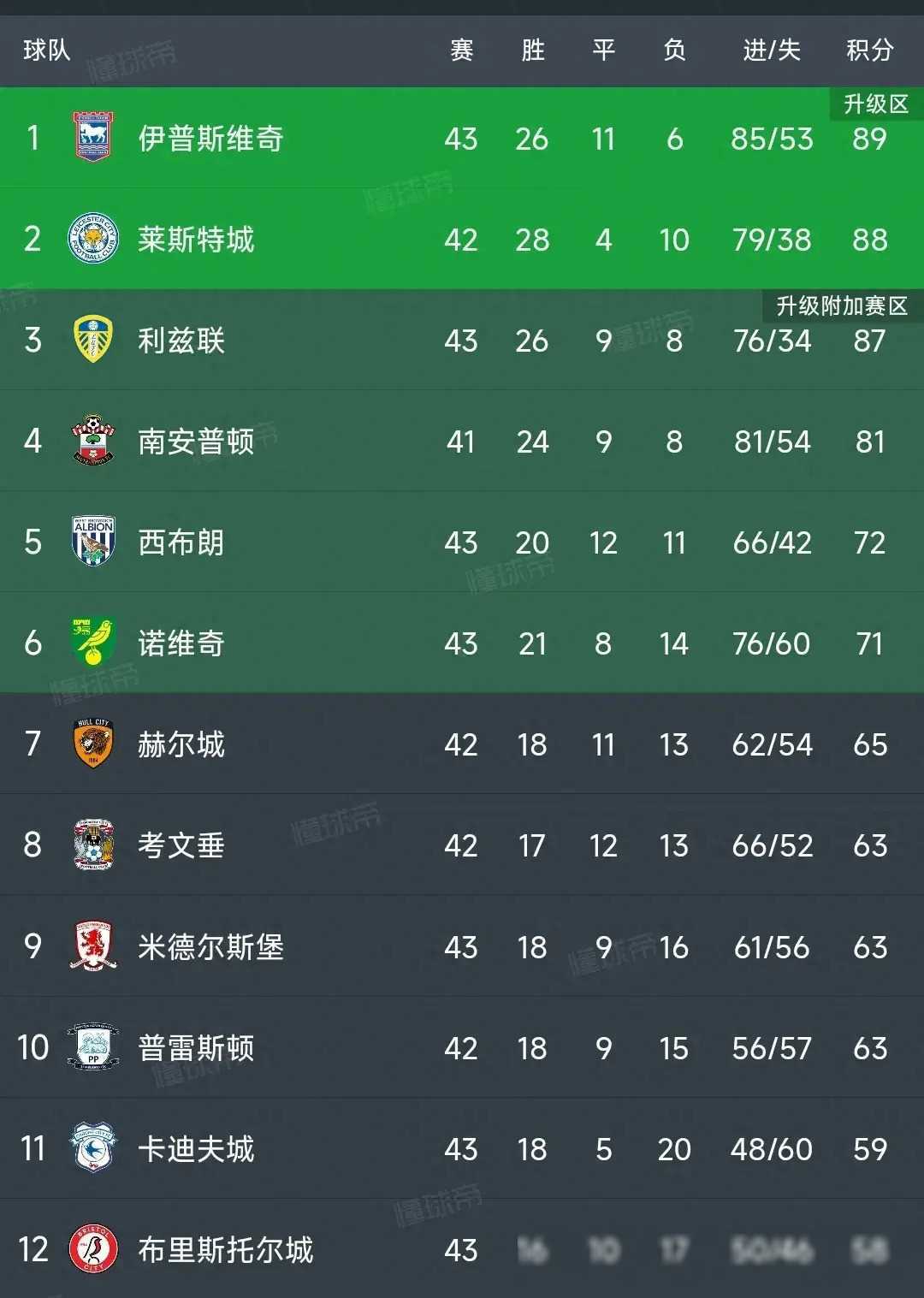Open team name 莱斯特城
Screen dimensions: 924x1298
coord(197,239)
